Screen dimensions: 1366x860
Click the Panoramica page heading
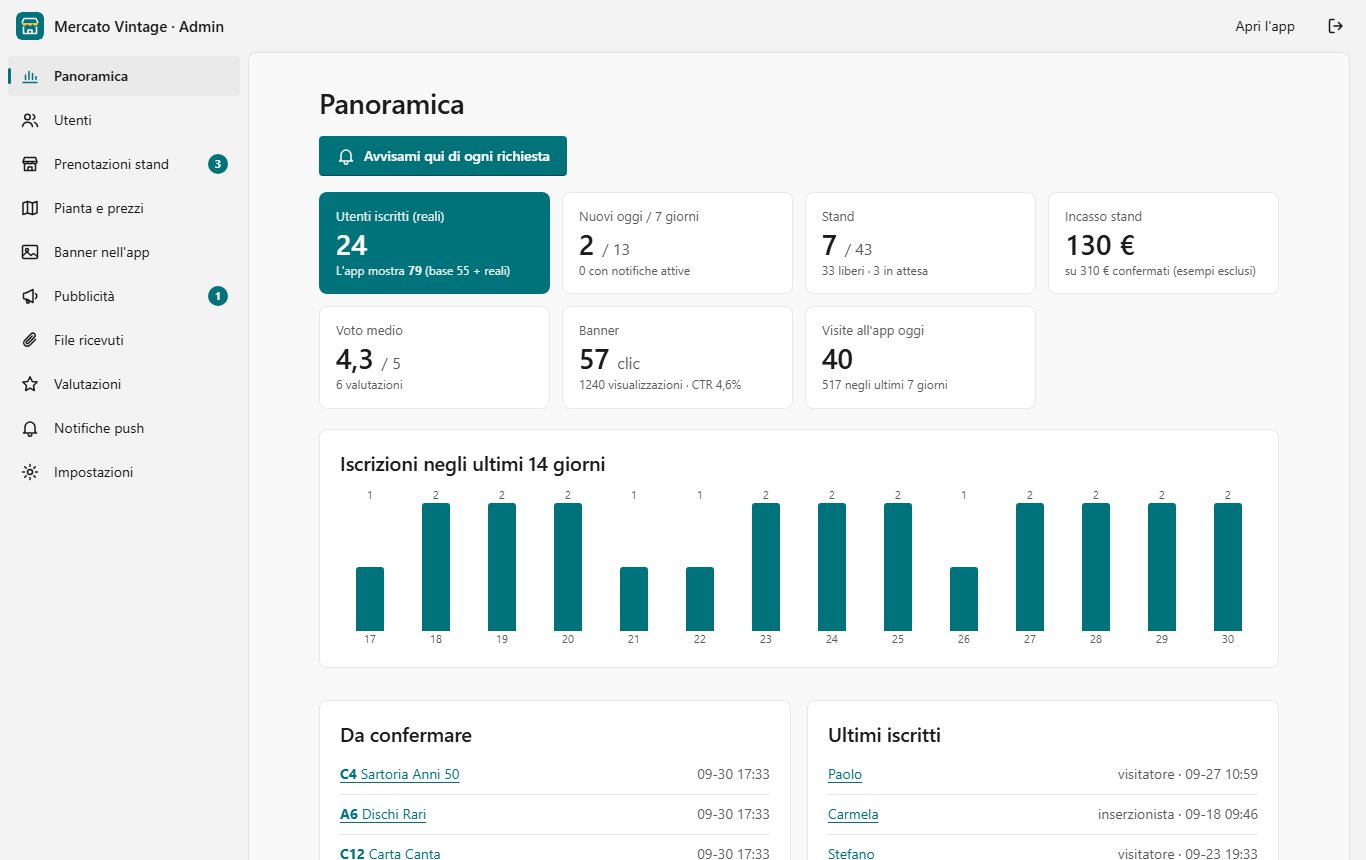point(391,105)
